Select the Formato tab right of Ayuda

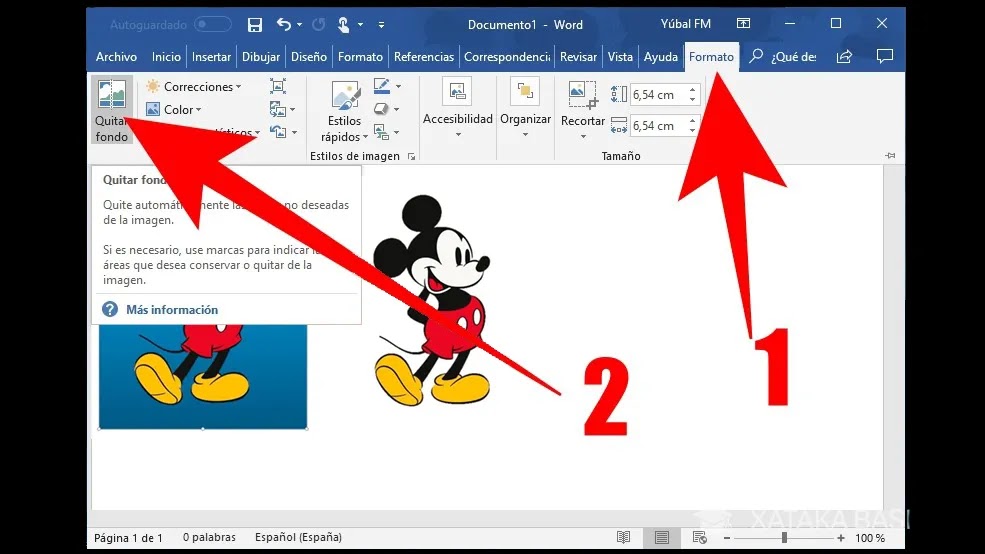pos(711,57)
